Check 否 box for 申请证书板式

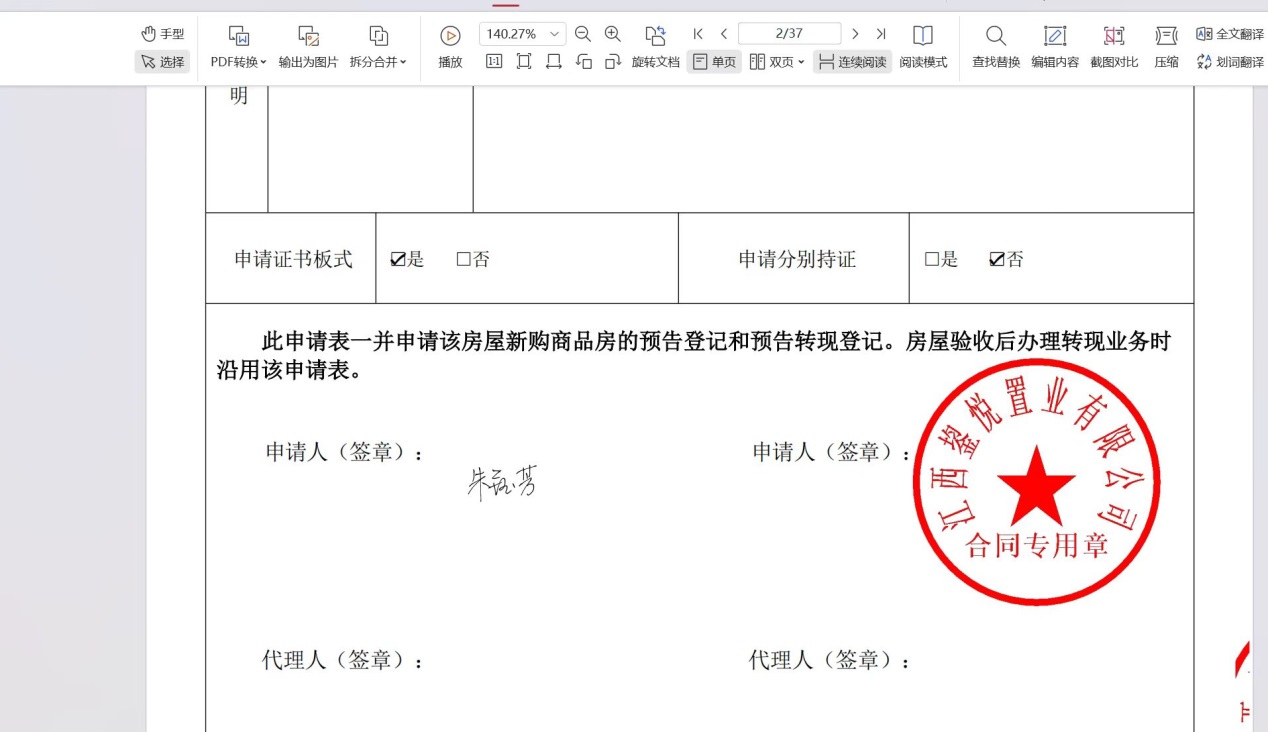click(x=463, y=260)
